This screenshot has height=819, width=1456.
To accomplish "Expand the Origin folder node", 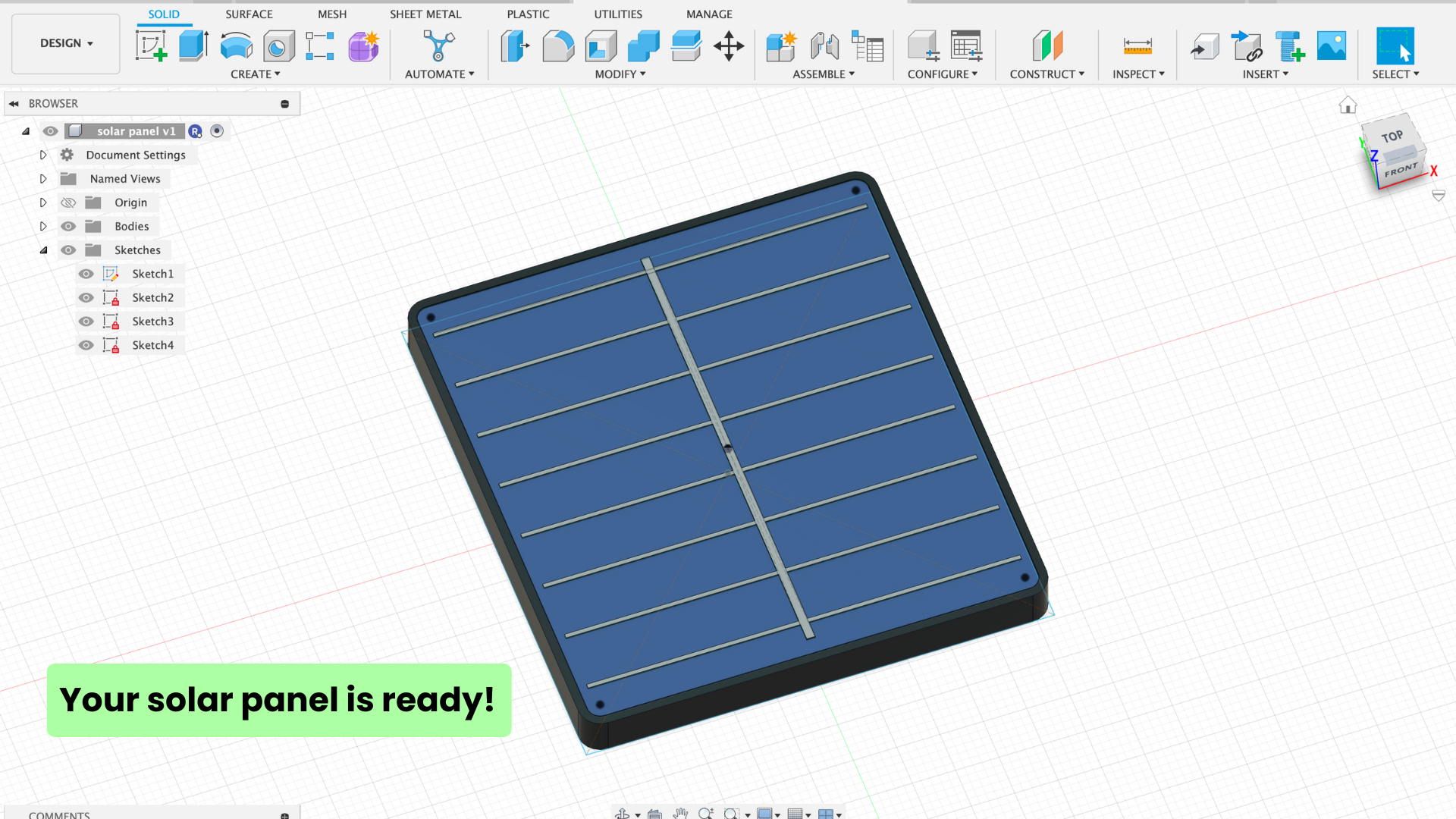I will pos(43,202).
